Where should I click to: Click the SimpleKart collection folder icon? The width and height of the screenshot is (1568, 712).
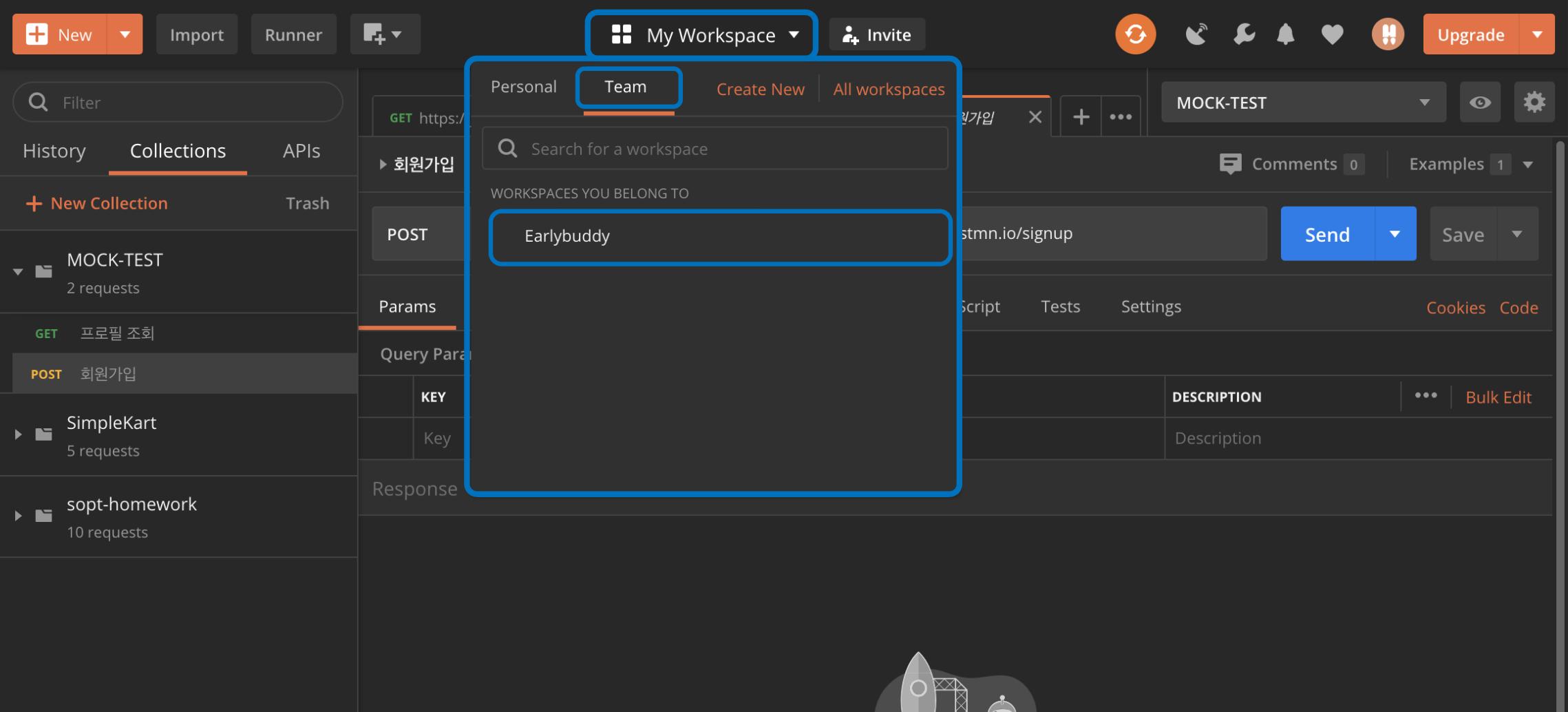pyautogui.click(x=44, y=434)
